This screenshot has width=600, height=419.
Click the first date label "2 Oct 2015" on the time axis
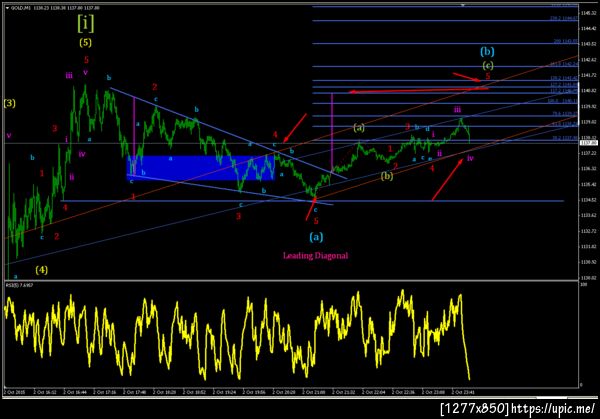[x=13, y=392]
